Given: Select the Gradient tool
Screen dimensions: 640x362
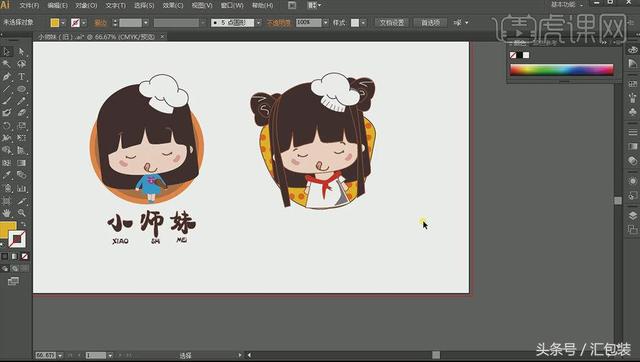Looking at the screenshot, I should tap(21, 163).
